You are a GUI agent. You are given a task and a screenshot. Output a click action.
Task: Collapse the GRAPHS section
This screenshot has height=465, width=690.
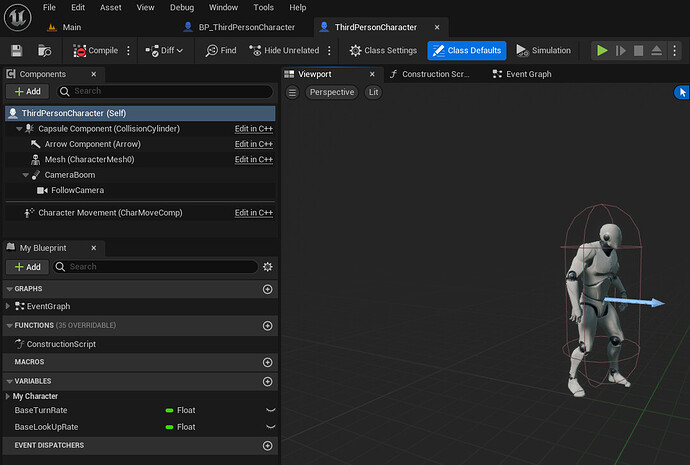pyautogui.click(x=10, y=289)
